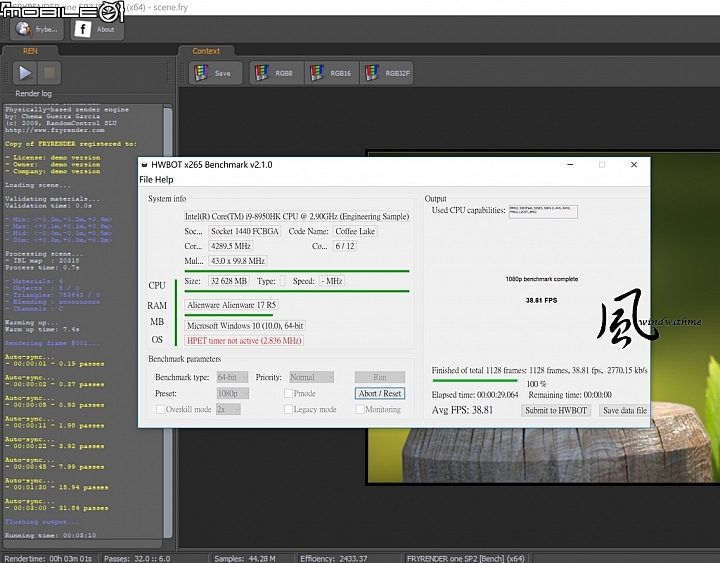Save the rendered image
720x563 pixels.
coord(216,73)
